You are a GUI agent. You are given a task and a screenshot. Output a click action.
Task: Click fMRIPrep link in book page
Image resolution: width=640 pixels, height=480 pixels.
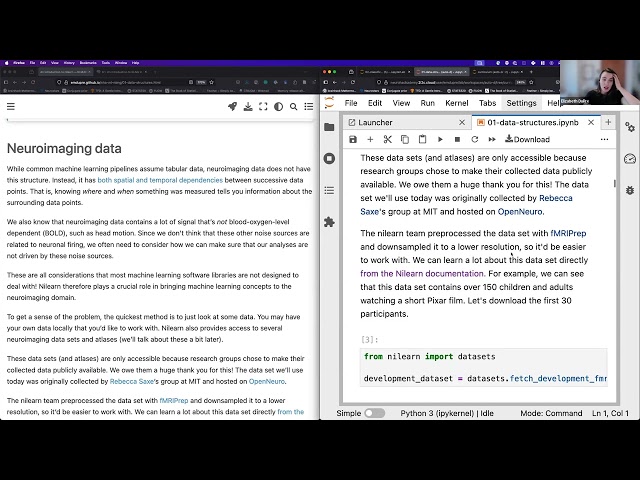point(174,400)
